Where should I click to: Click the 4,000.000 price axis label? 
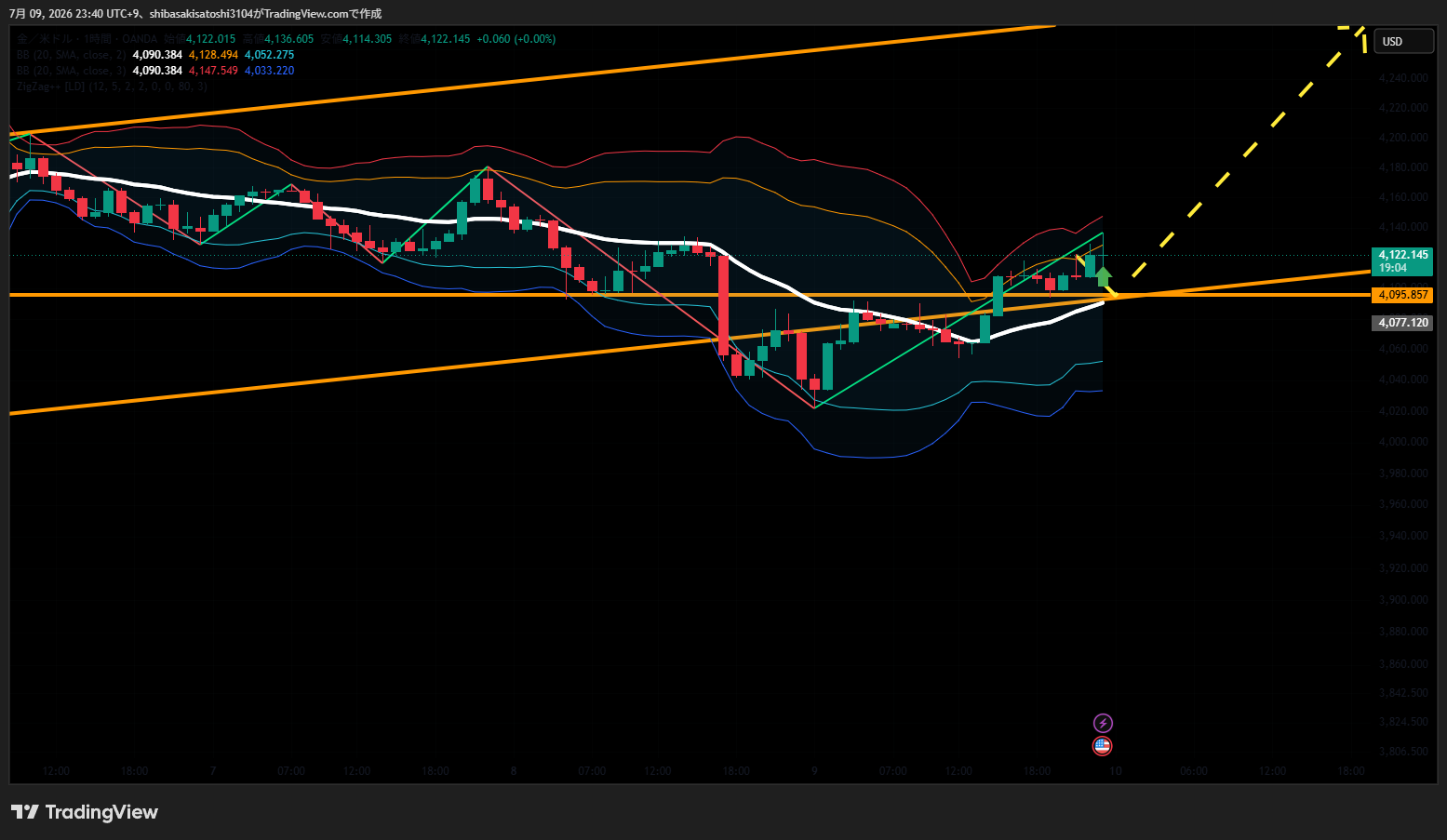tap(1403, 442)
